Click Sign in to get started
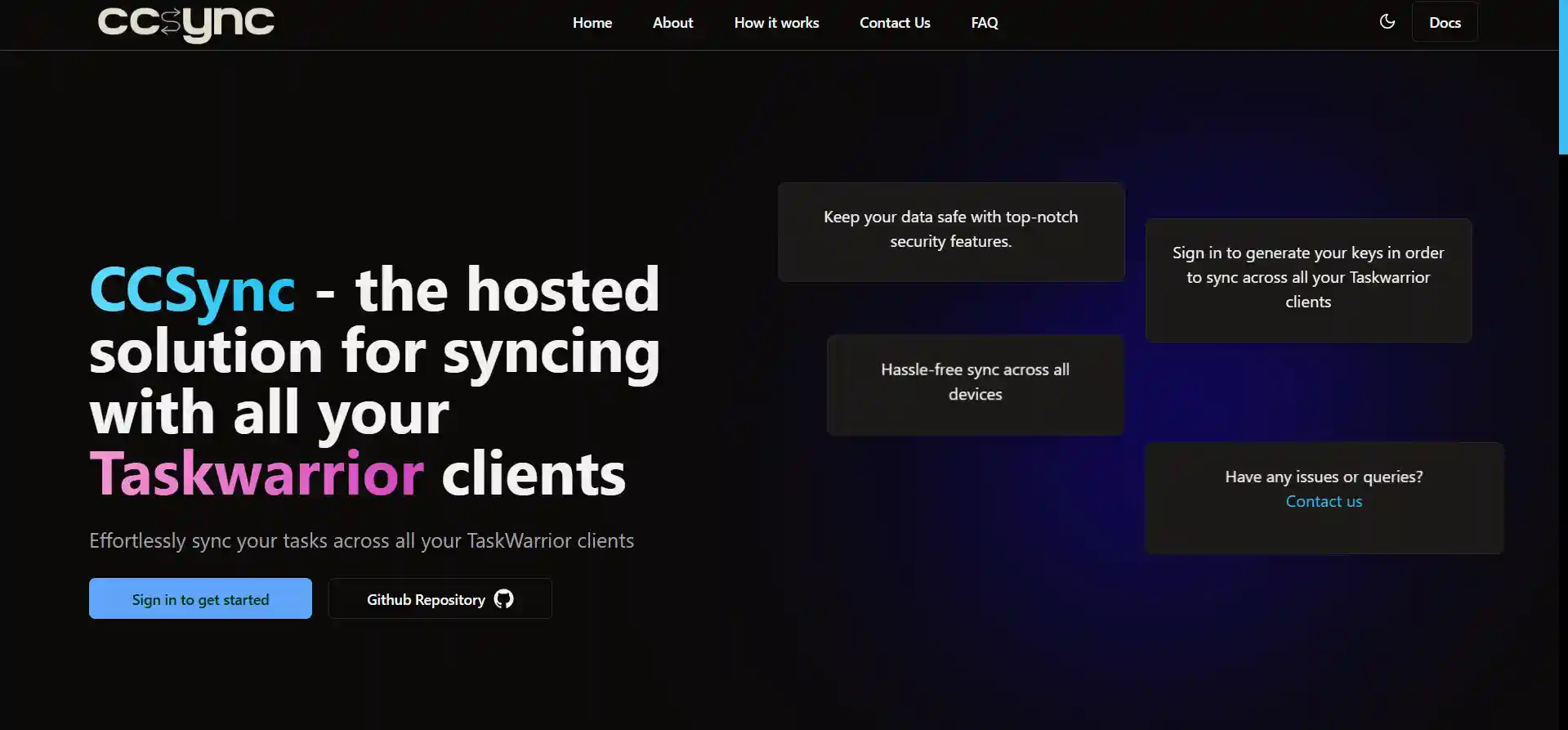Viewport: 1568px width, 730px height. pos(200,598)
